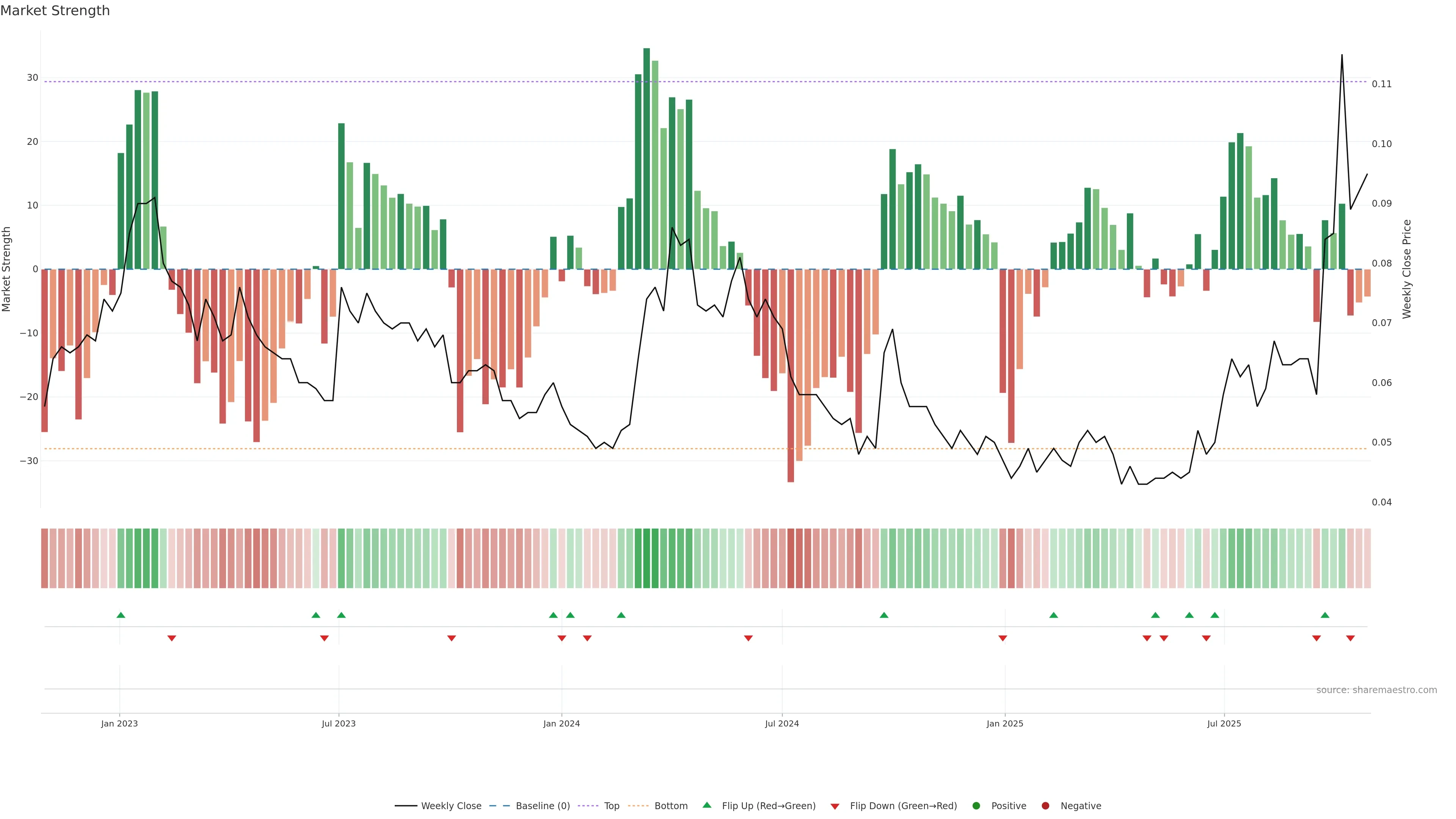
Task: Click the Jul 2025 x-axis label
Action: [x=1224, y=723]
